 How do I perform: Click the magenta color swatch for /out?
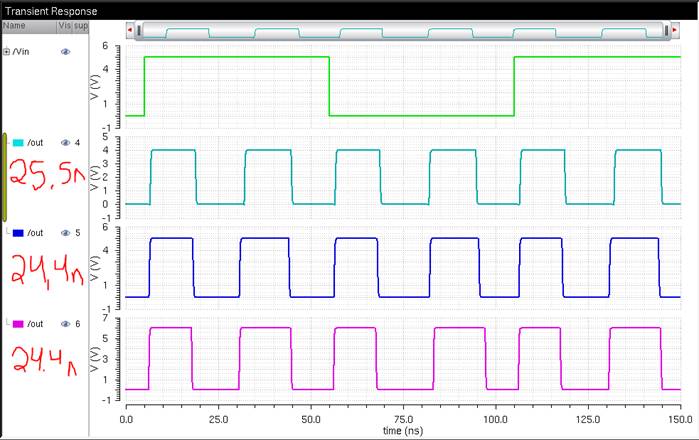tap(18, 324)
